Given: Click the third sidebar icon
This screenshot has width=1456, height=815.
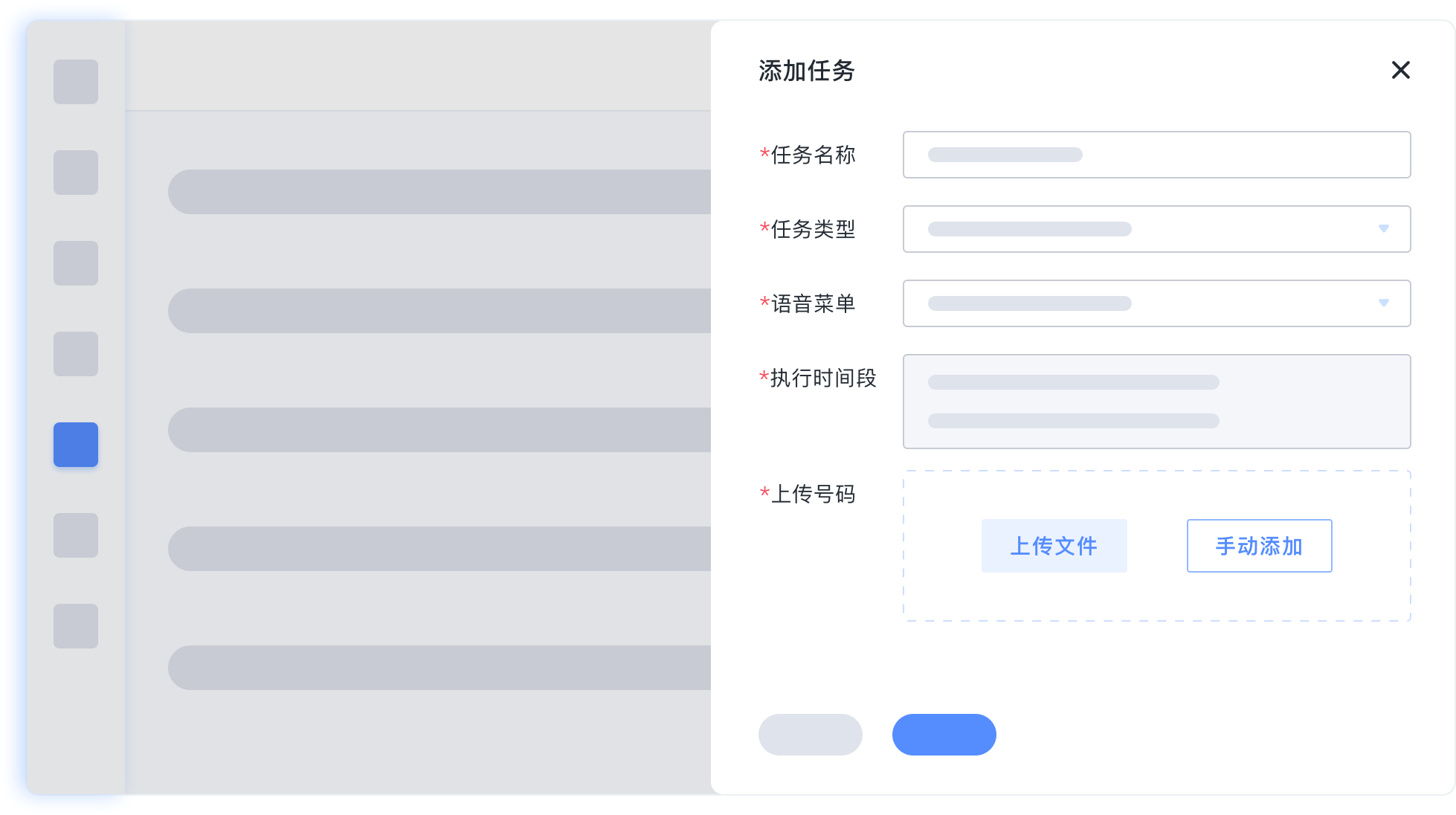Looking at the screenshot, I should pyautogui.click(x=76, y=263).
